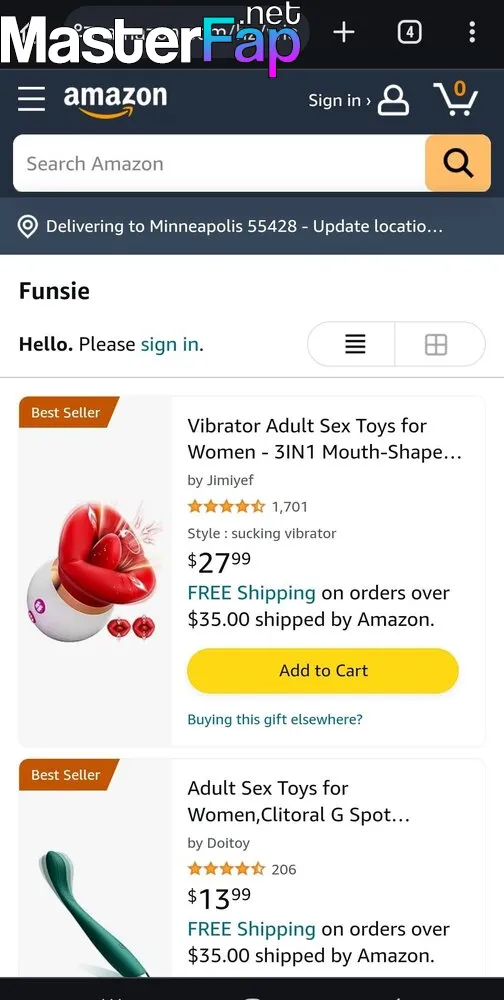Viewport: 504px width, 1000px height.
Task: Click the orange search magnifier button
Action: (458, 163)
